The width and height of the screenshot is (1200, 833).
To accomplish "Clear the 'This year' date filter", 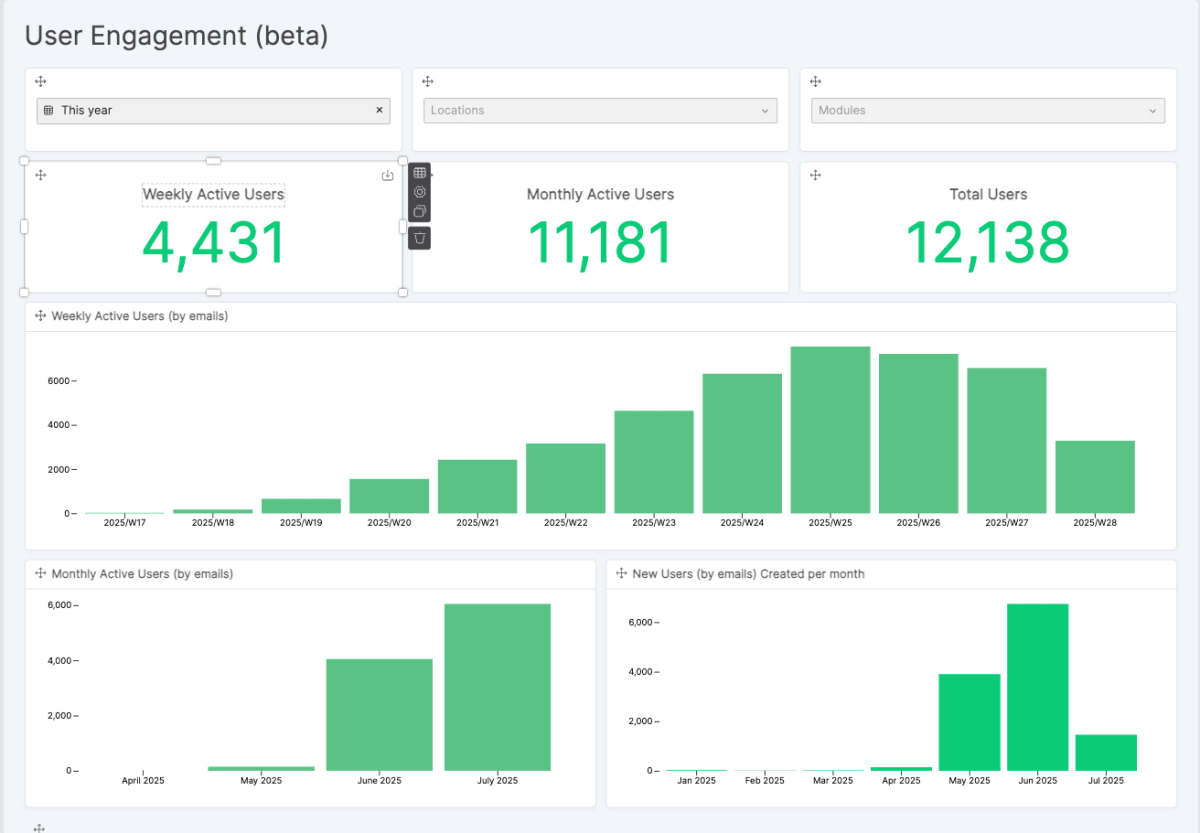I will click(379, 110).
